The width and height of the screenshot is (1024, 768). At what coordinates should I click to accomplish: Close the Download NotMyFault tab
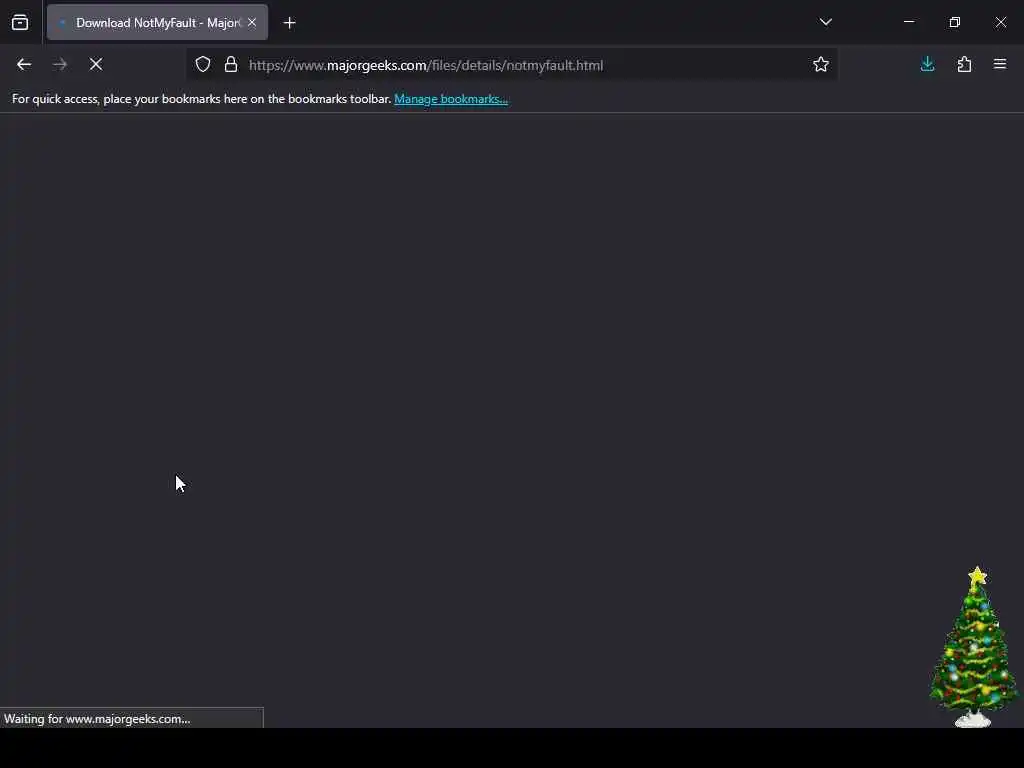pos(252,23)
